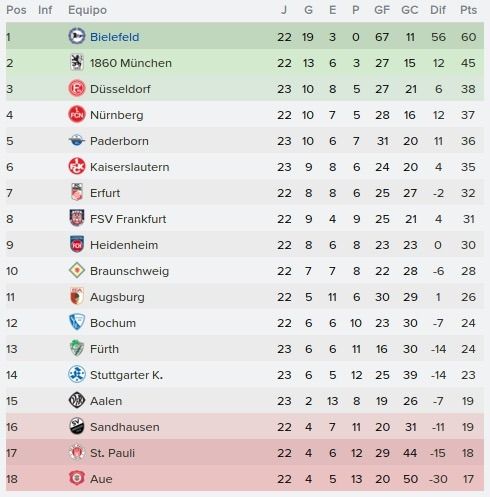This screenshot has height=497, width=490.
Task: Sort by the Dif column header
Action: (x=438, y=10)
